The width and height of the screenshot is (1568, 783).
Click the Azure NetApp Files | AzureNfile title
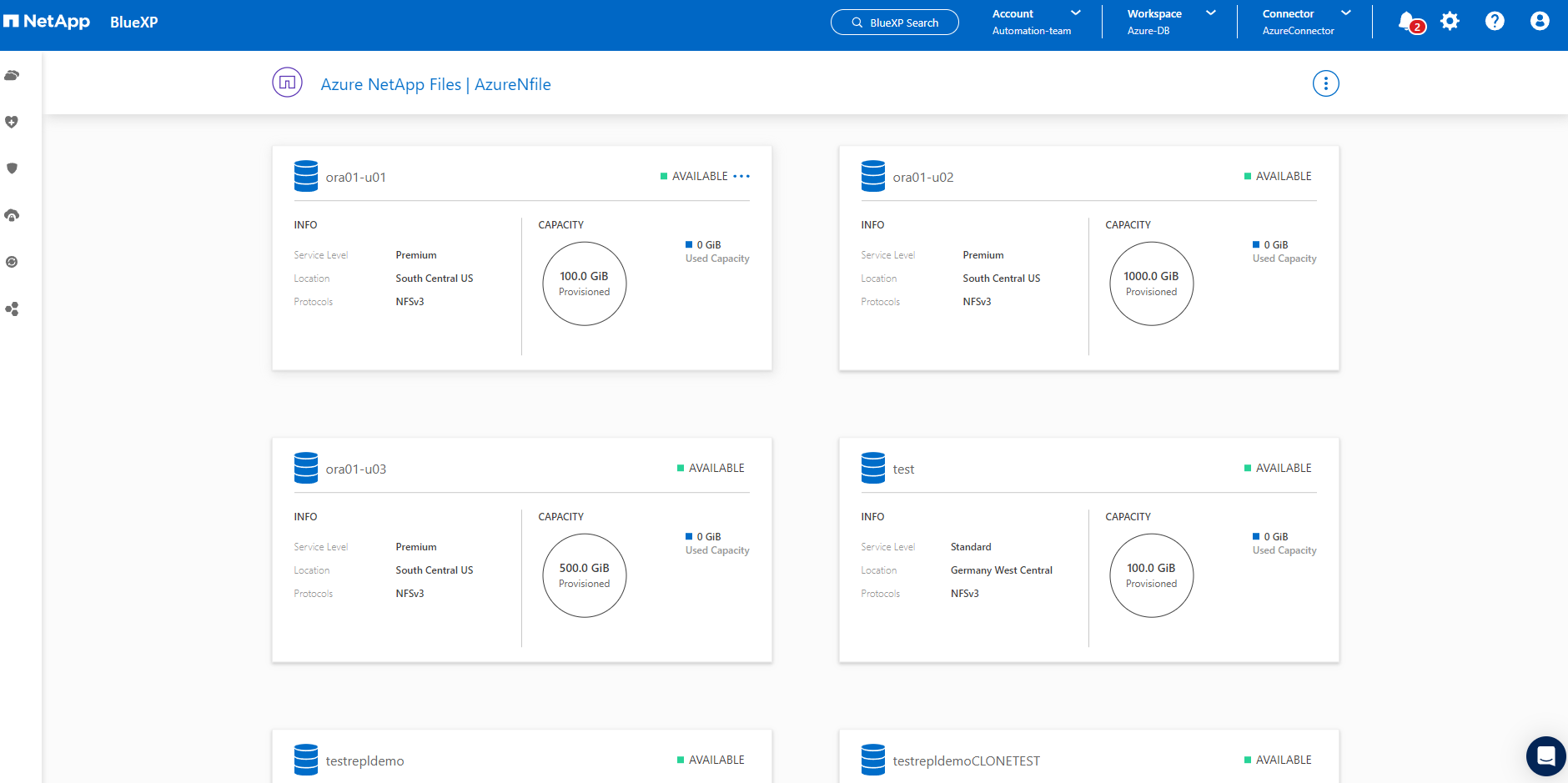(435, 84)
